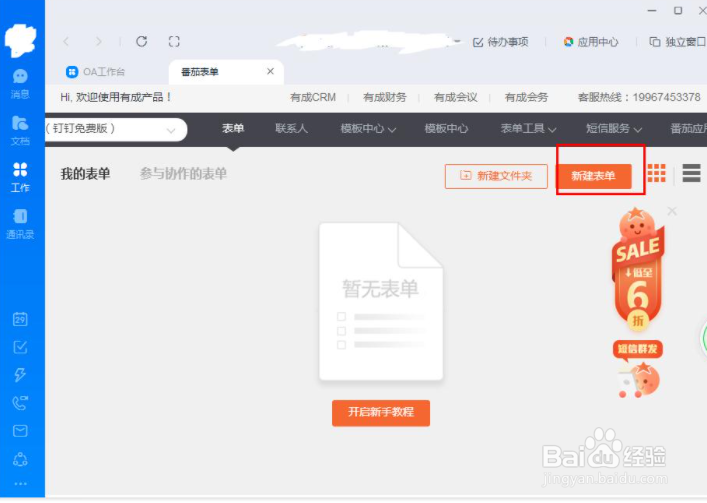The image size is (707, 503).
Task: Select the 工作 workbench sidebar icon
Action: (20, 177)
